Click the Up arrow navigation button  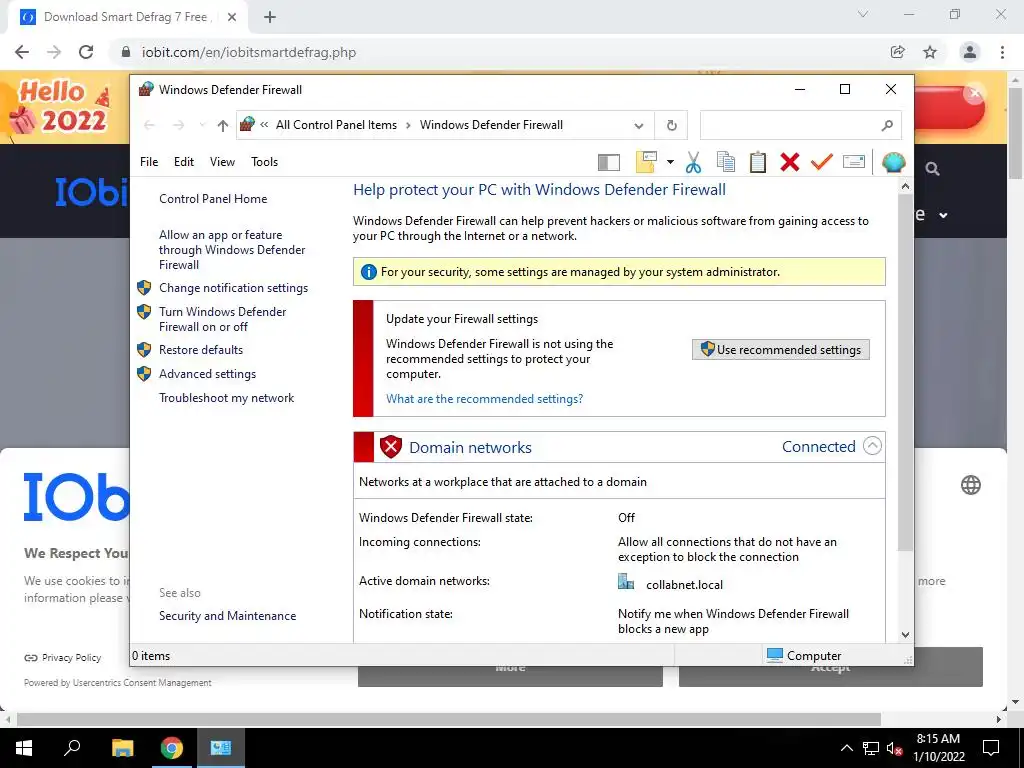click(x=223, y=125)
